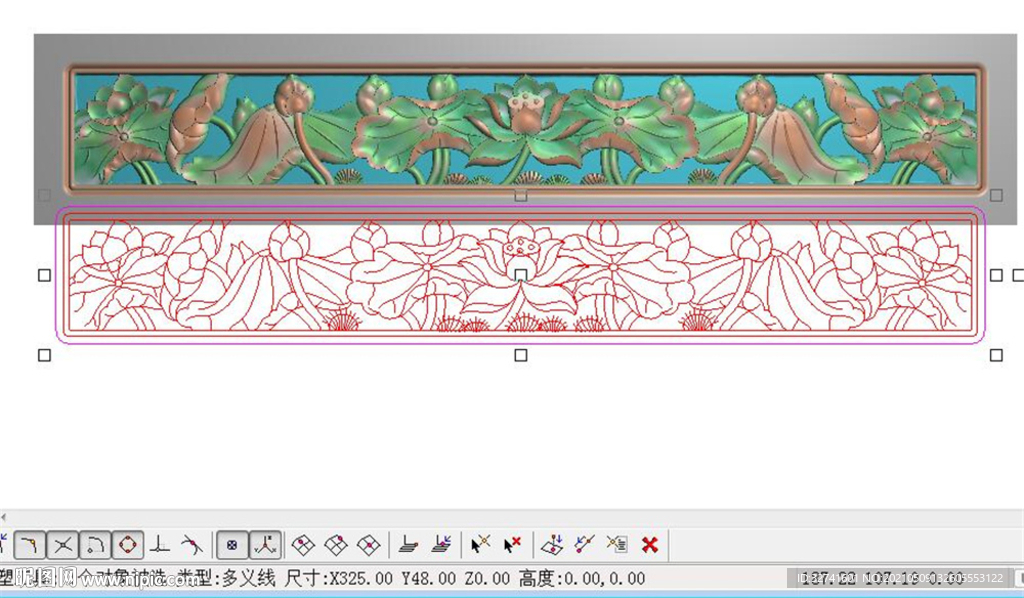1024x598 pixels.
Task: Click the horizontal scrollbar left arrow
Action: pyautogui.click(x=3, y=517)
